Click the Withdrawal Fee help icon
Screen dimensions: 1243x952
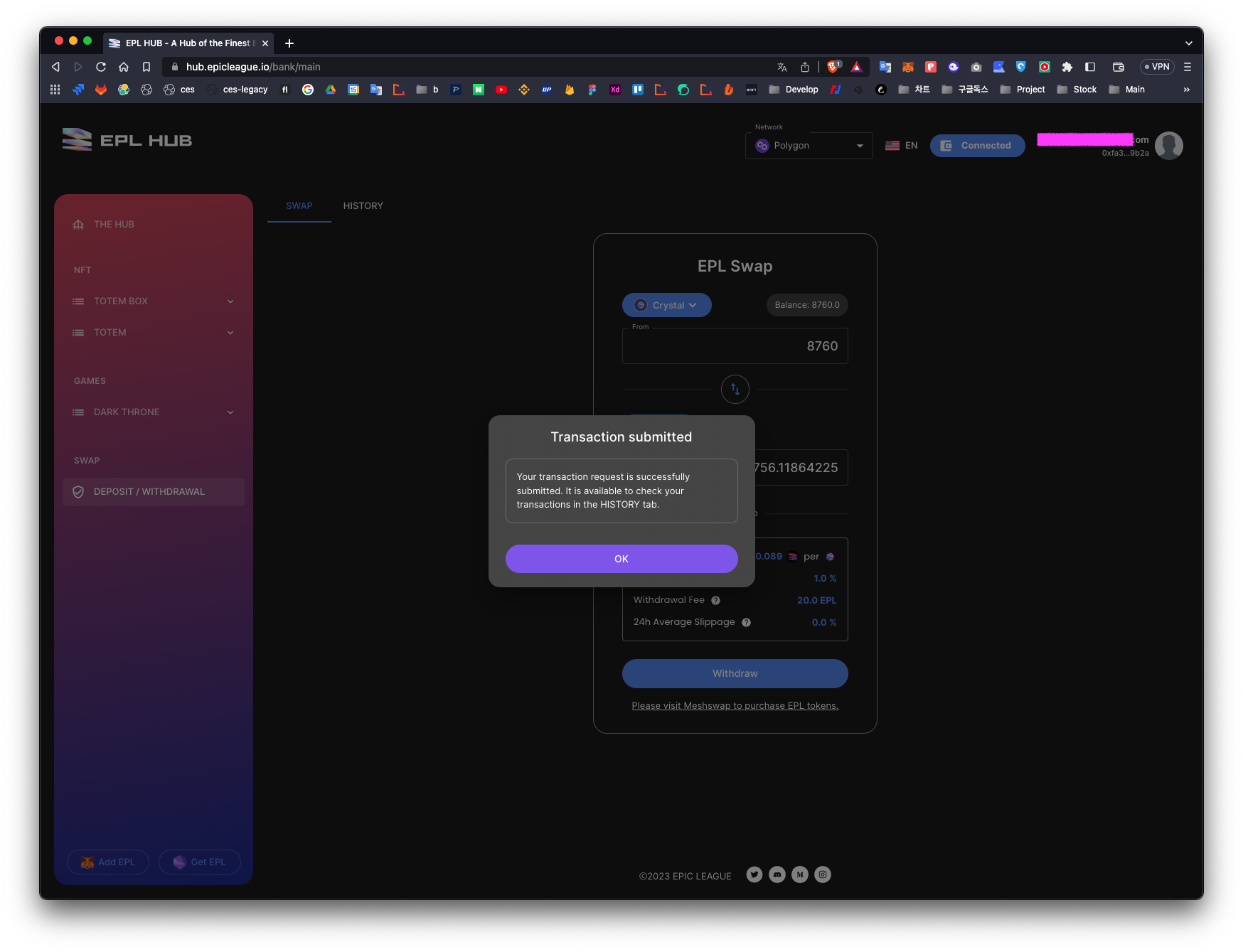[716, 601]
